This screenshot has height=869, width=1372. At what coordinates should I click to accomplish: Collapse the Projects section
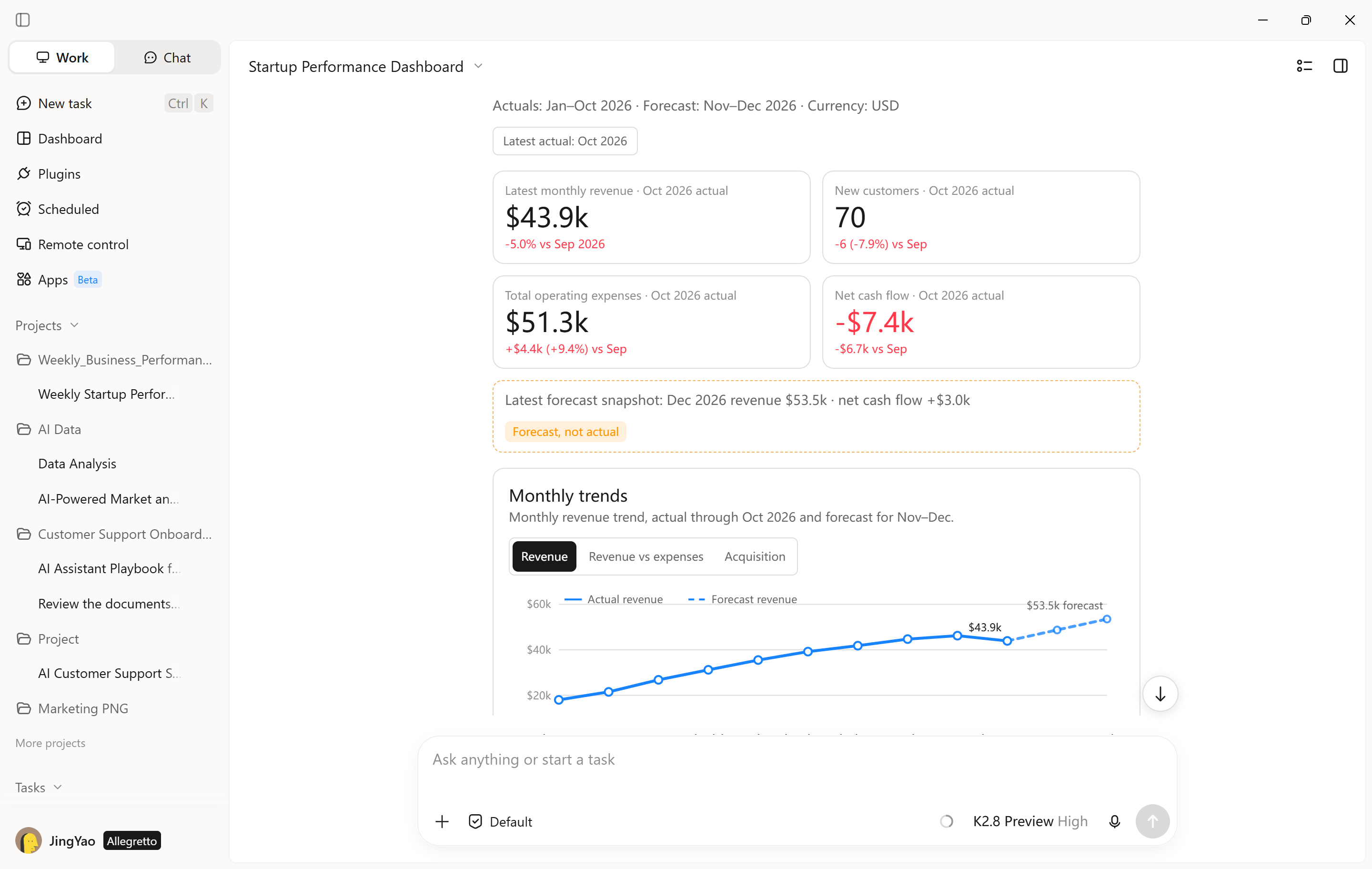[47, 325]
